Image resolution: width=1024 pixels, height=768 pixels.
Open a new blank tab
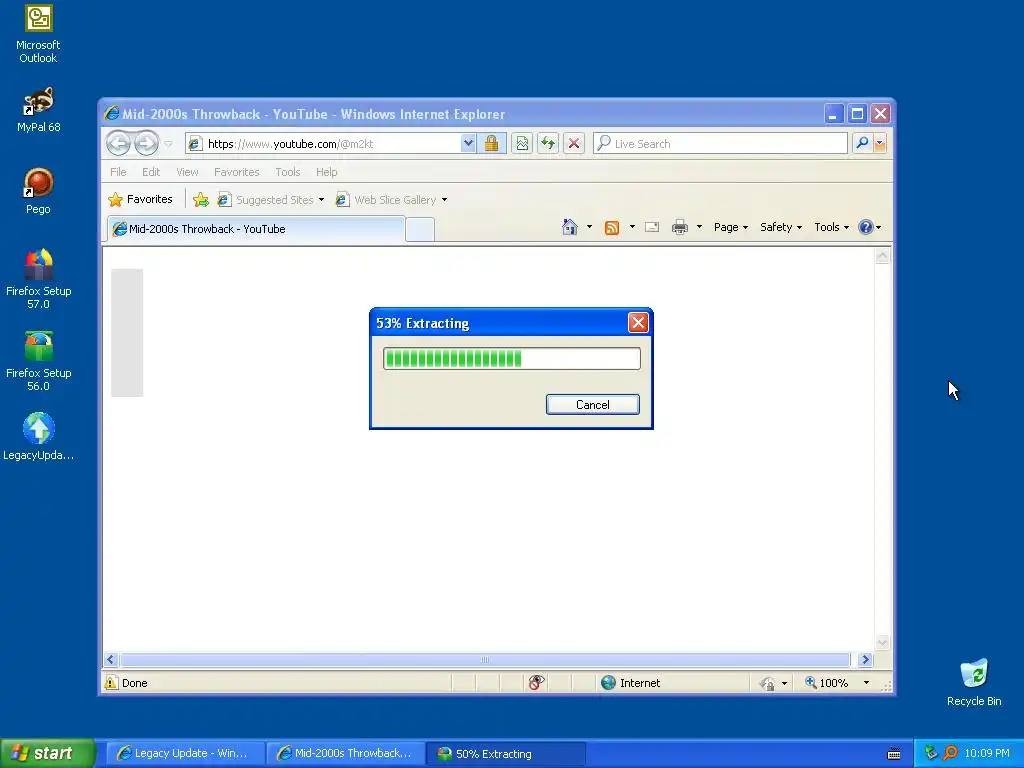click(420, 229)
